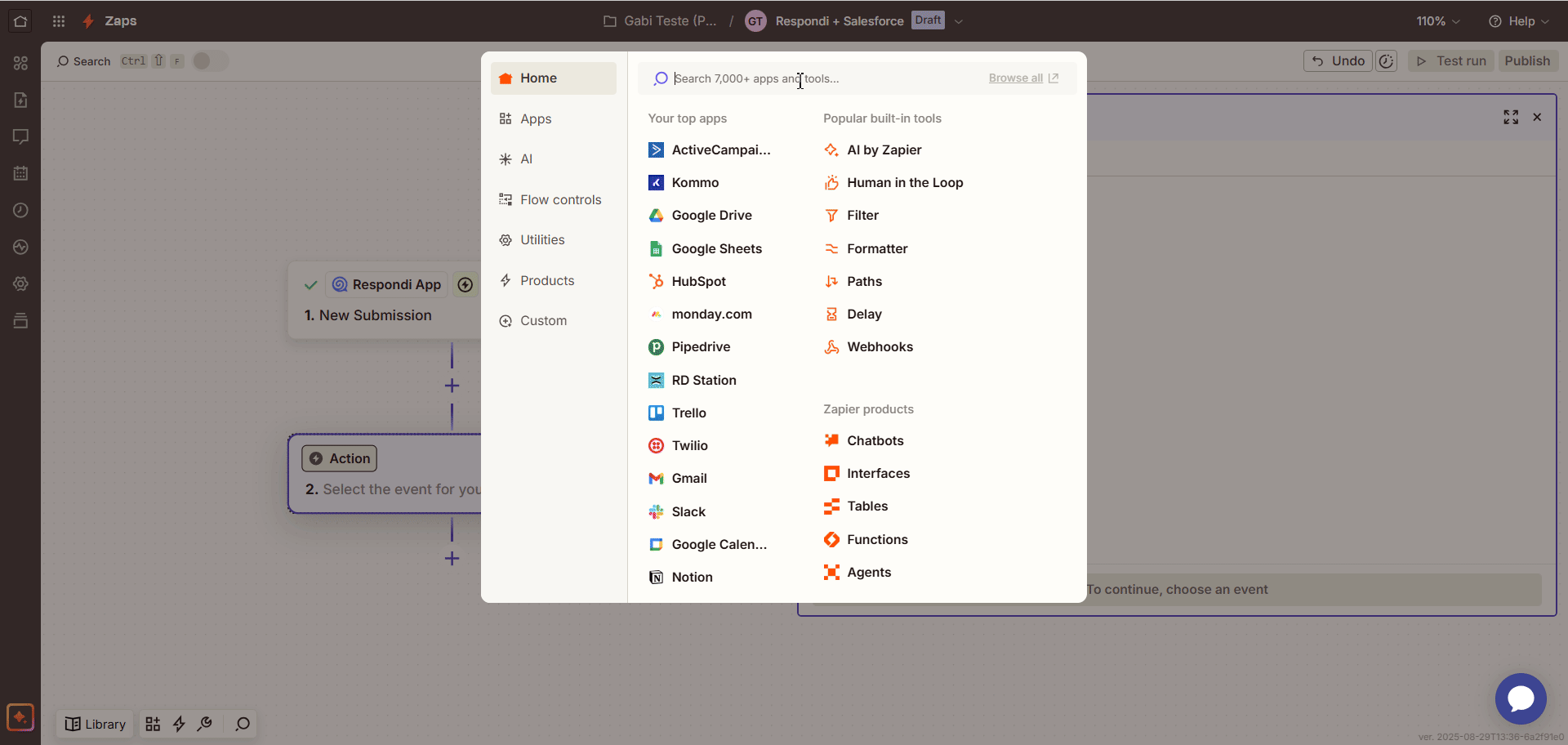This screenshot has width=1568, height=745.
Task: Open the Functions product
Action: coord(866,540)
